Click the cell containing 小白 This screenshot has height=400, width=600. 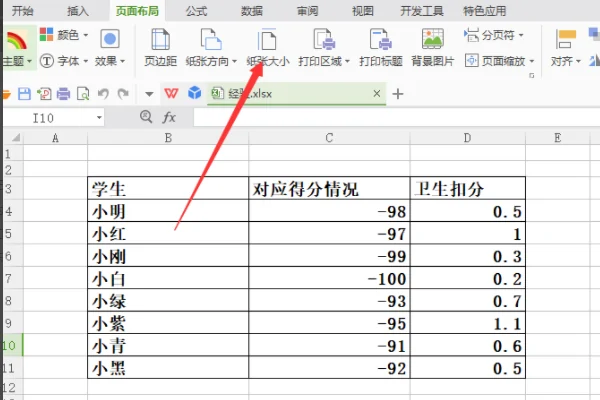click(x=168, y=278)
